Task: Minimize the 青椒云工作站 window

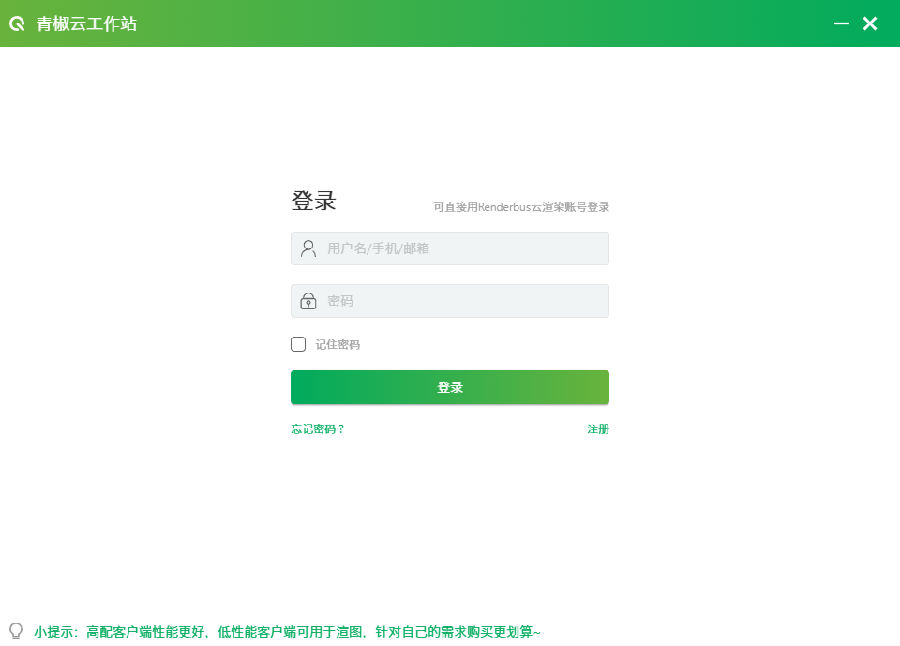Action: pyautogui.click(x=841, y=24)
